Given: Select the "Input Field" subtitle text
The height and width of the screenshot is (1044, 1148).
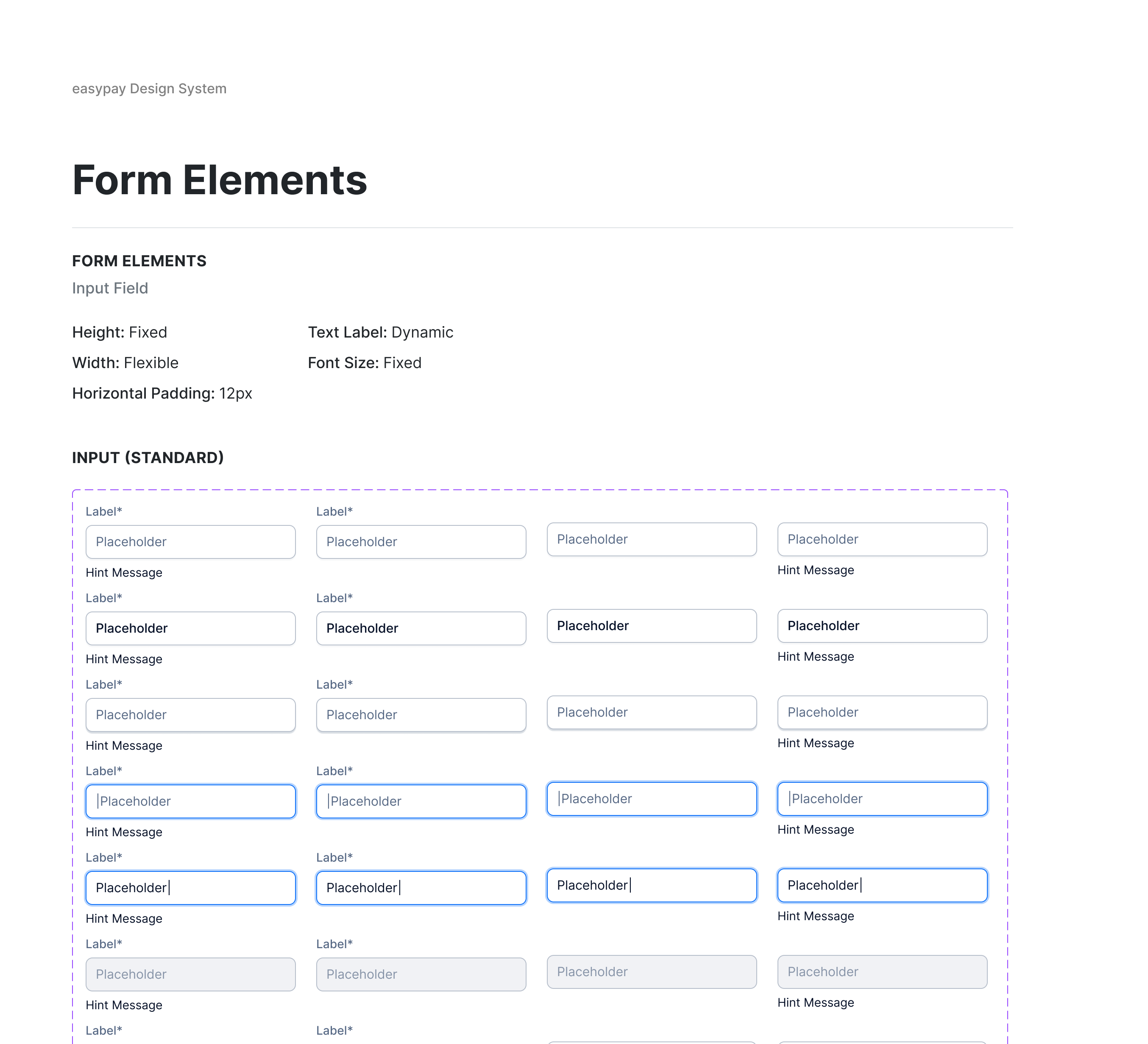Looking at the screenshot, I should (x=110, y=288).
